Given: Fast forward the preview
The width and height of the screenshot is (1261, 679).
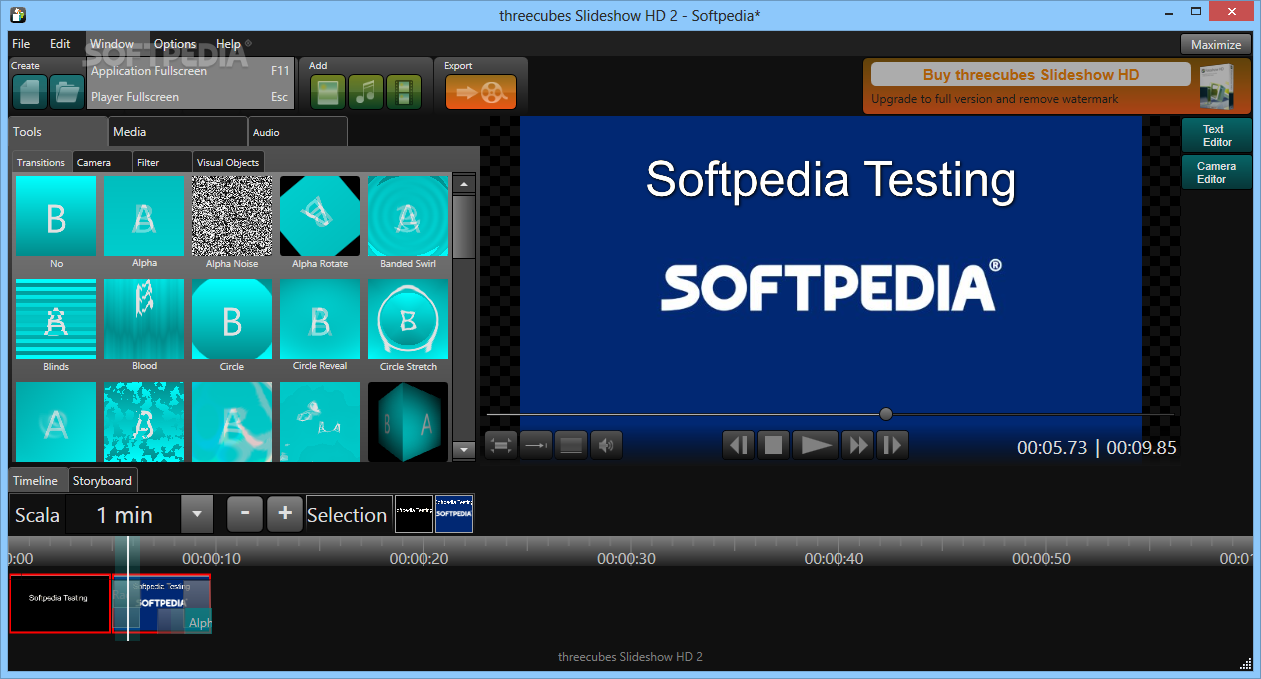Looking at the screenshot, I should [858, 445].
